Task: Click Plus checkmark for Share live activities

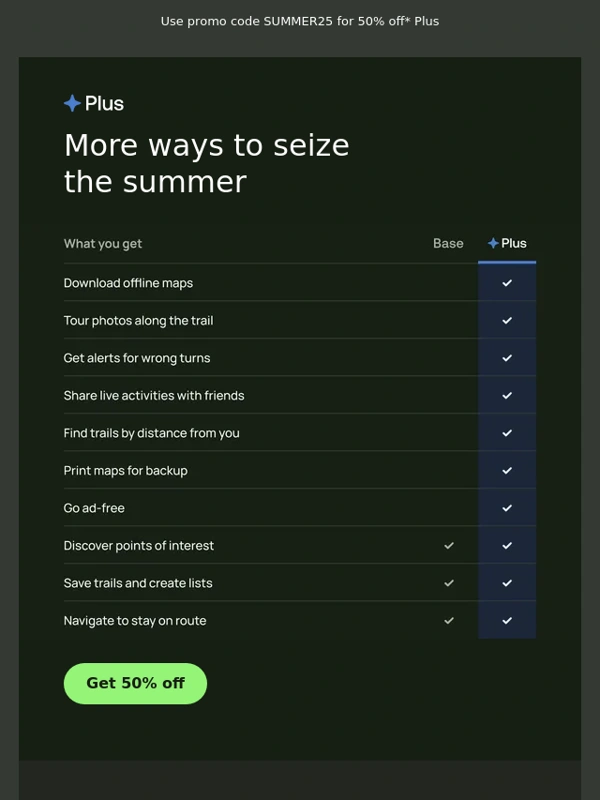Action: [507, 395]
